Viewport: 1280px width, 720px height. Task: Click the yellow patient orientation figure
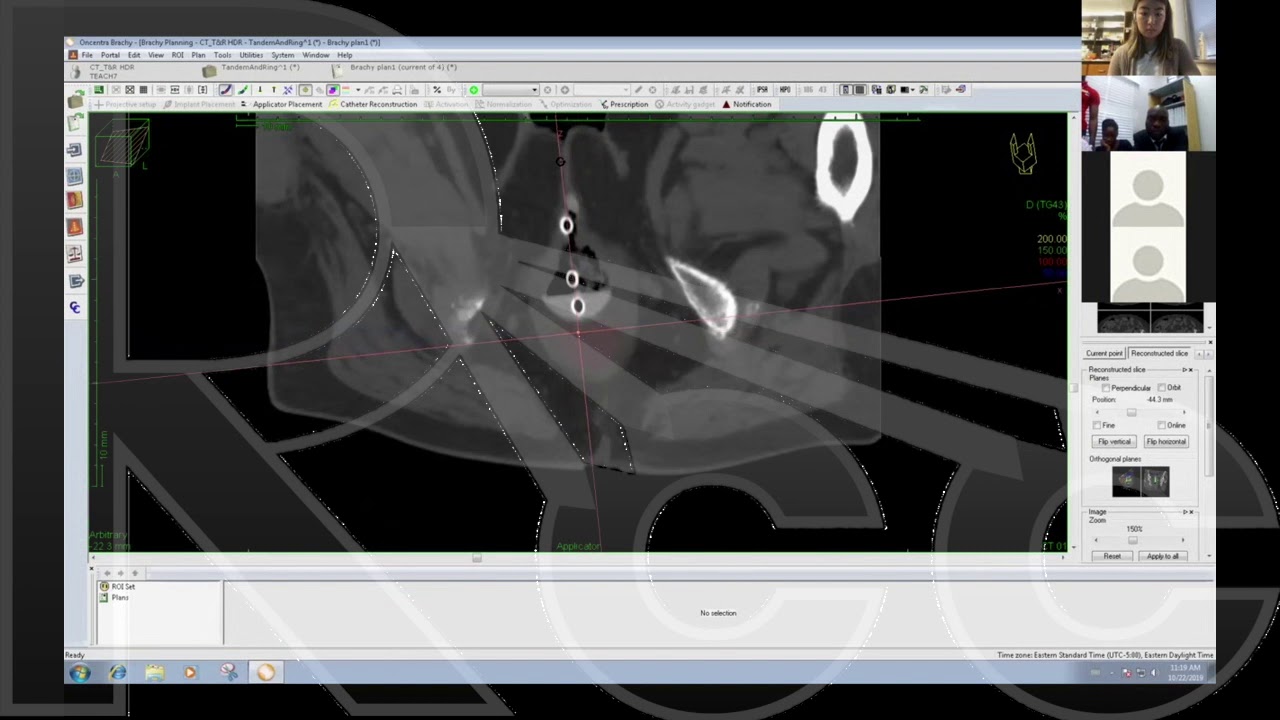click(1023, 153)
